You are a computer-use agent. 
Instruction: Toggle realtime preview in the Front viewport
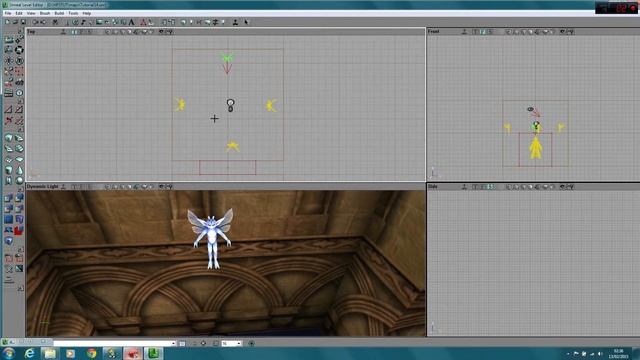click(x=464, y=31)
